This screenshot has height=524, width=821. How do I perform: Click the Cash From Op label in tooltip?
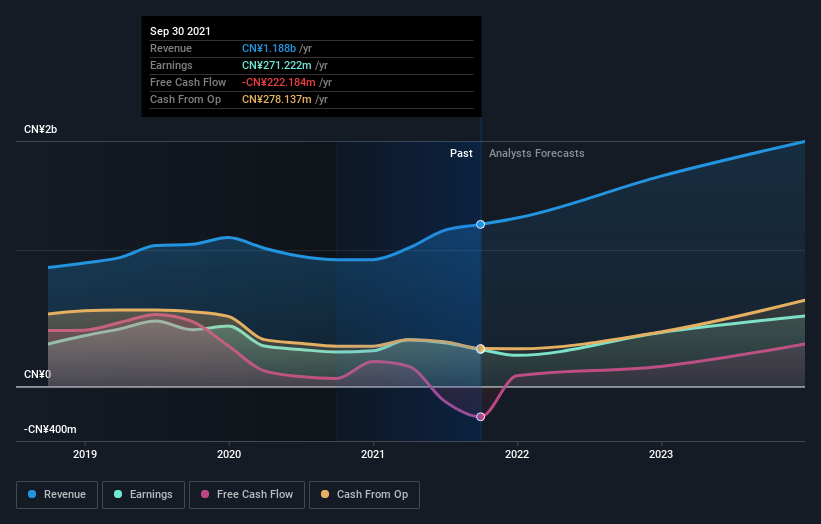point(185,99)
